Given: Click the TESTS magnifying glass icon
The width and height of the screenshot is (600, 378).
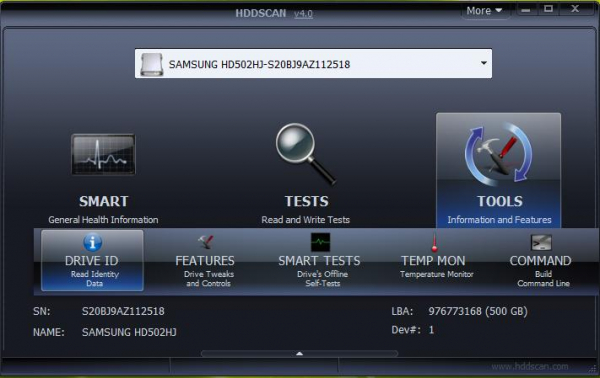Looking at the screenshot, I should 305,154.
